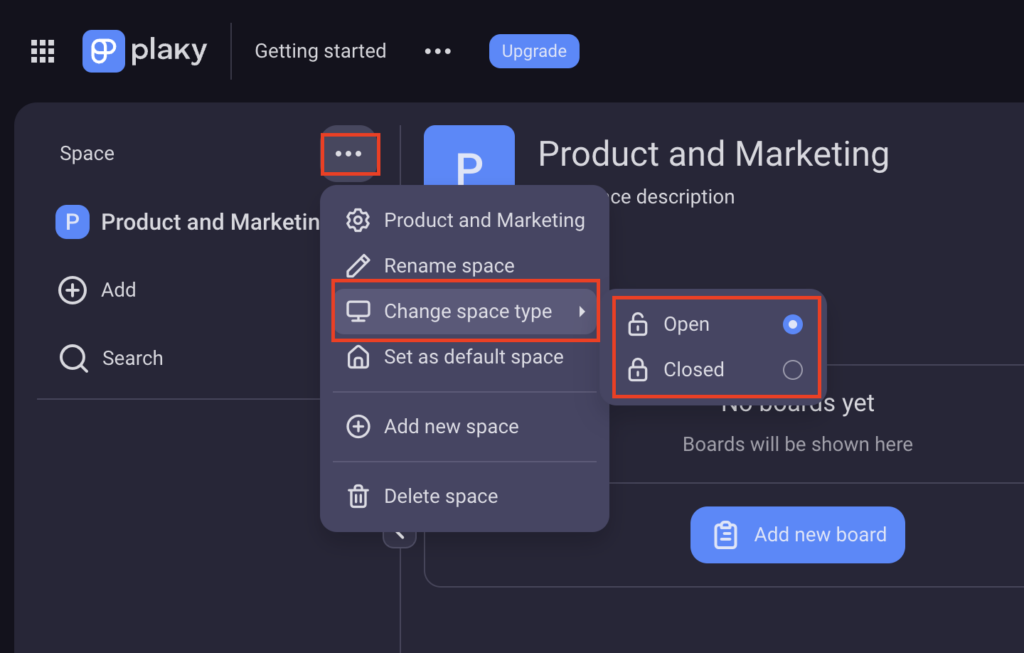The image size is (1024, 653).
Task: Open the space options ellipsis menu
Action: [x=350, y=153]
